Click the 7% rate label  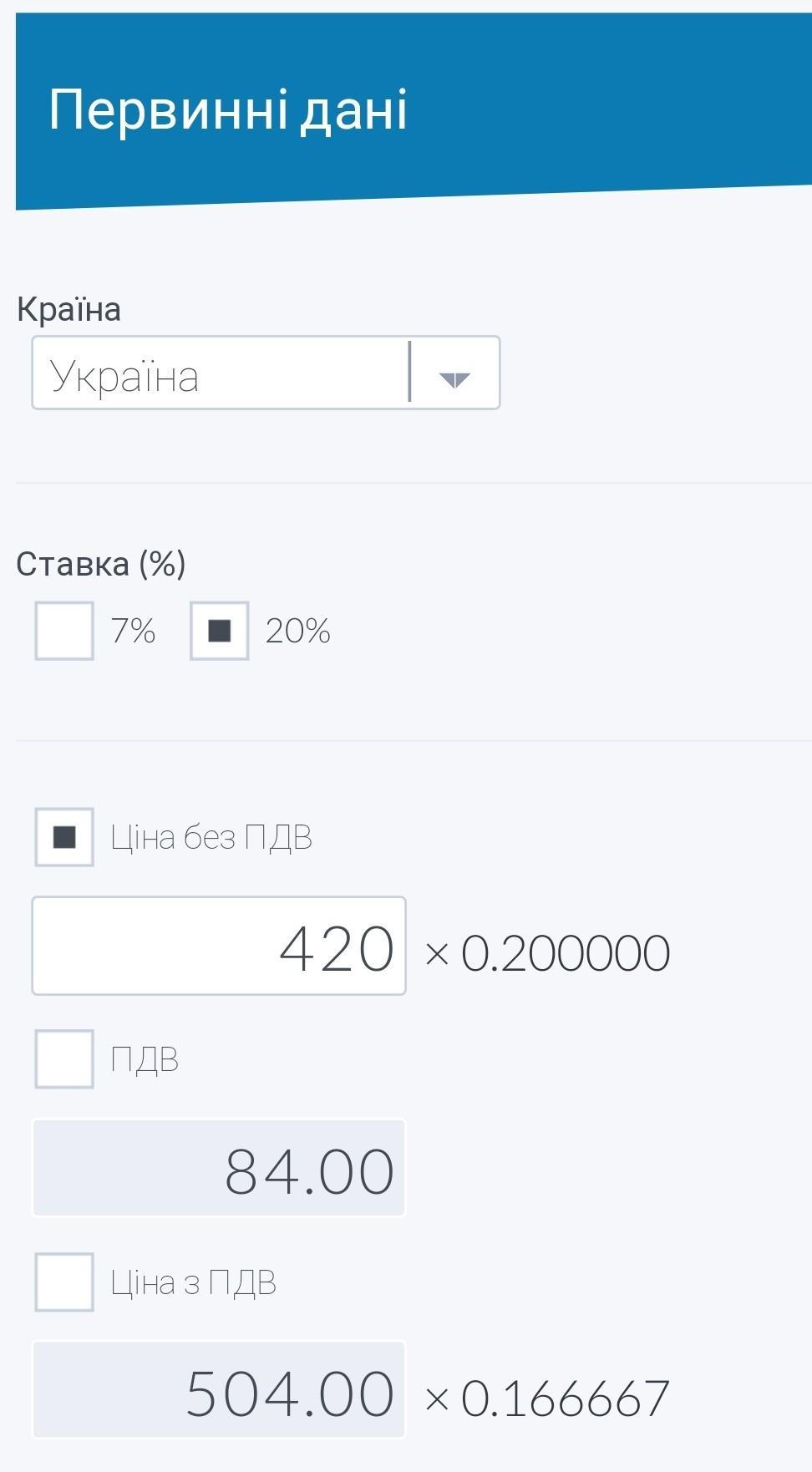point(134,631)
